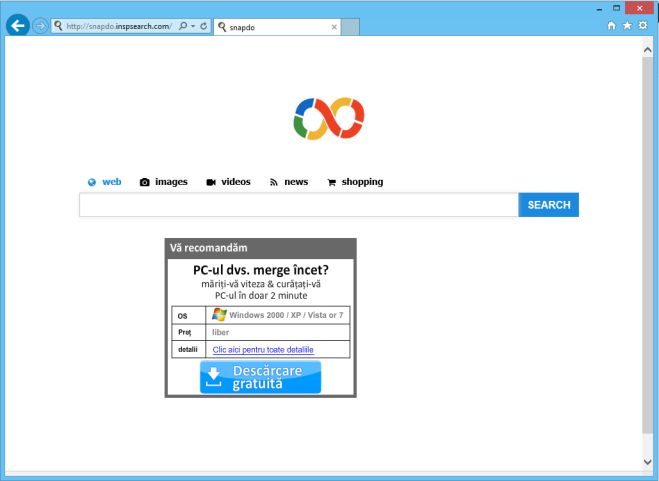
Task: Click the vertical scrollbar thumb
Action: point(648,246)
